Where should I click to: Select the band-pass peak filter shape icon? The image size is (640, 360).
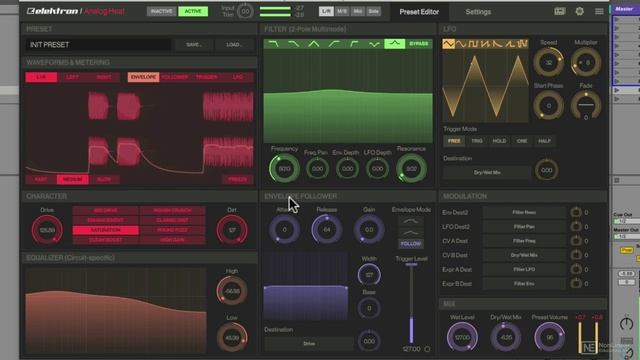pos(313,44)
